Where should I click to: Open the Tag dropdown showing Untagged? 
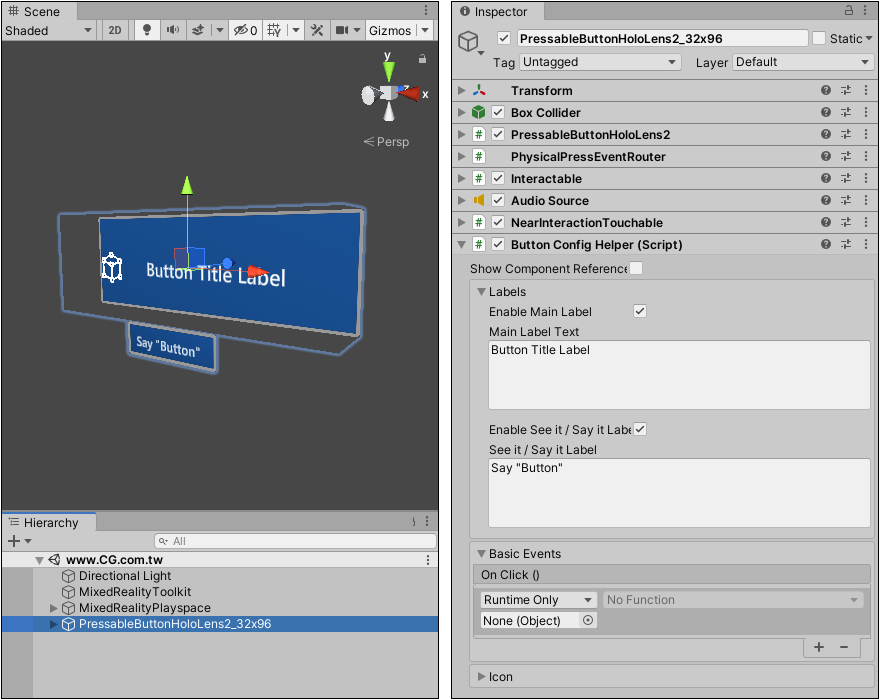coord(600,62)
